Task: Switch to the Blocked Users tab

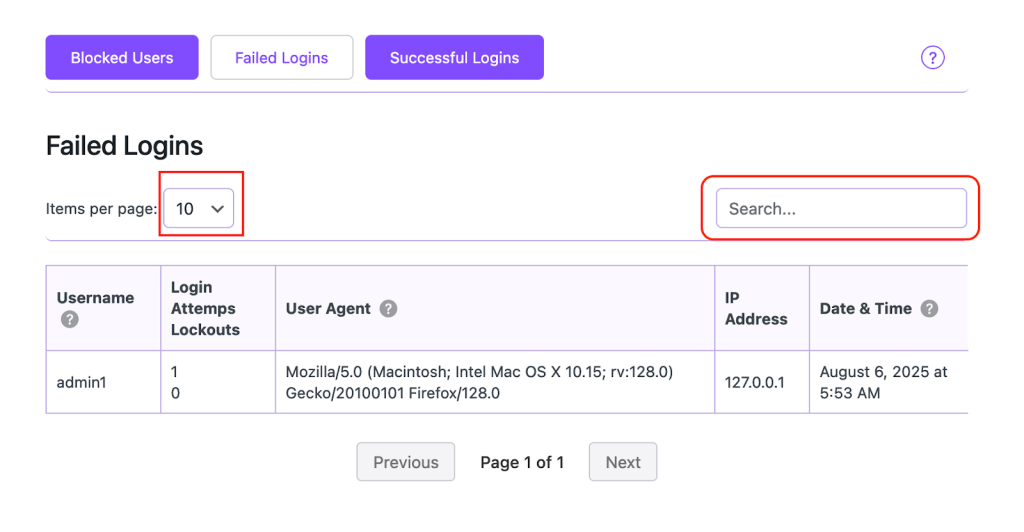Action: pyautogui.click(x=122, y=58)
